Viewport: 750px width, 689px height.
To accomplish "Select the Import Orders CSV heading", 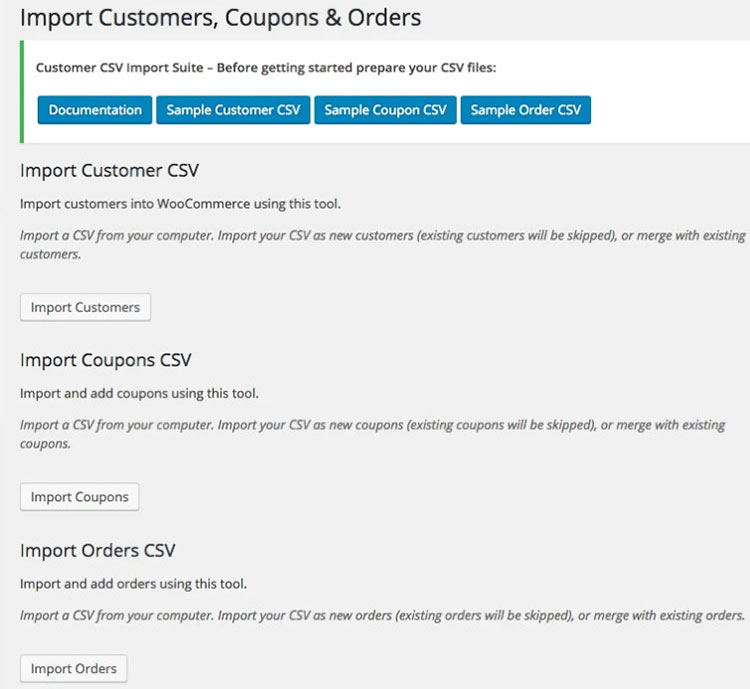I will click(x=98, y=551).
